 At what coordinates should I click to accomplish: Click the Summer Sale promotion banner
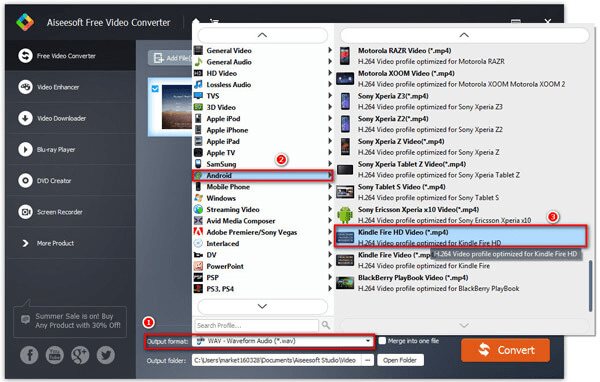[70, 321]
